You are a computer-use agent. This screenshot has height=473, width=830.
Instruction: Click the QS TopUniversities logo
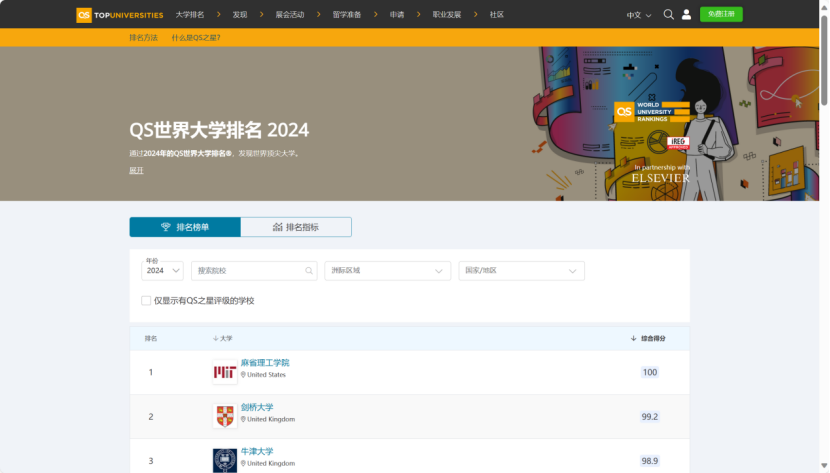pyautogui.click(x=120, y=15)
